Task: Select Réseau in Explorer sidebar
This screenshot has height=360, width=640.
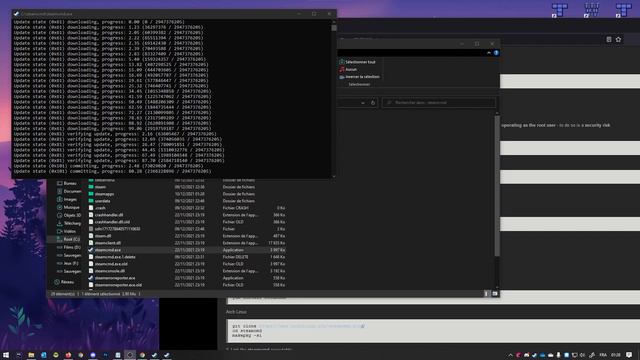Action: coord(64,282)
